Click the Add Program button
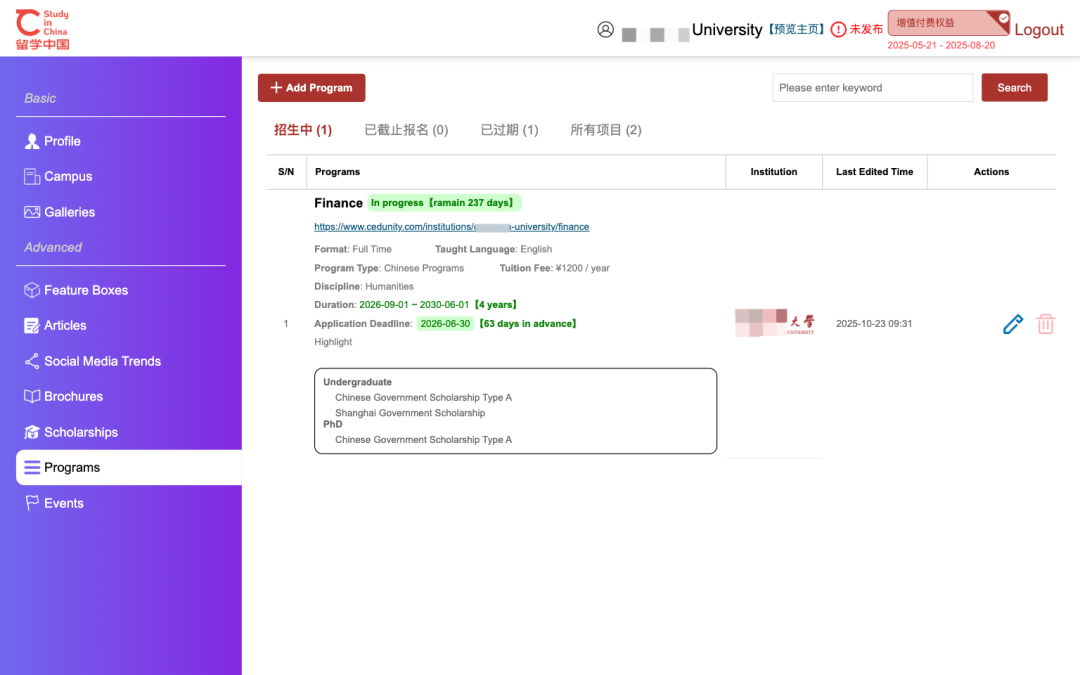 (x=311, y=87)
